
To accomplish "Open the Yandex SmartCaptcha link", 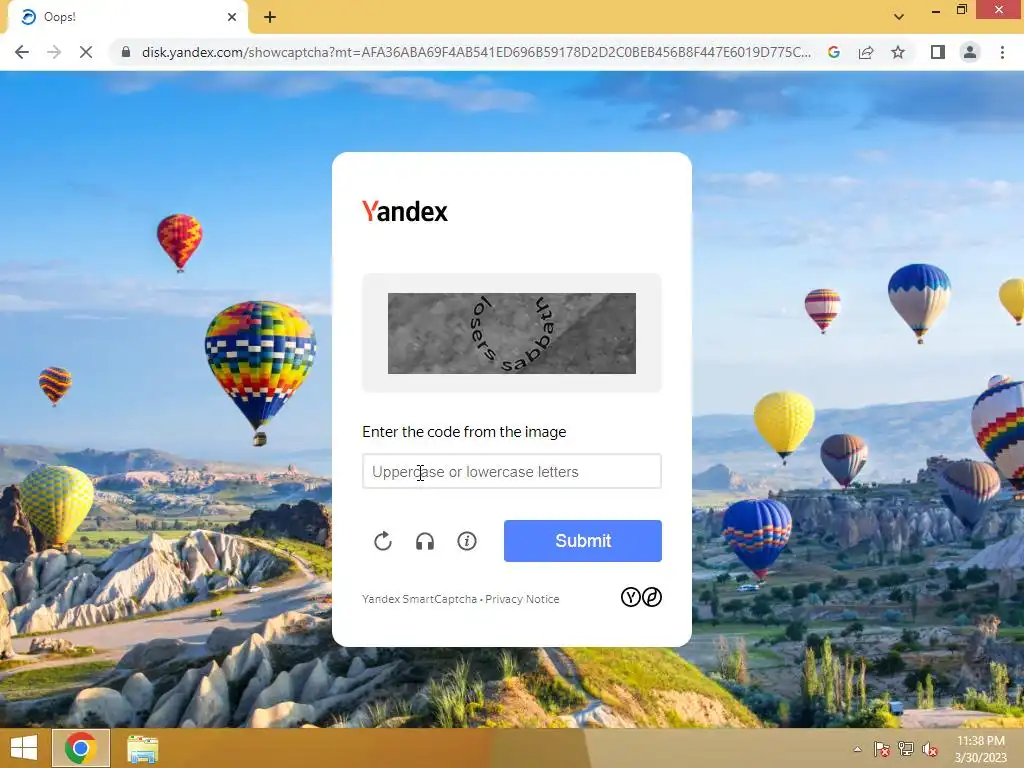I will (x=419, y=599).
